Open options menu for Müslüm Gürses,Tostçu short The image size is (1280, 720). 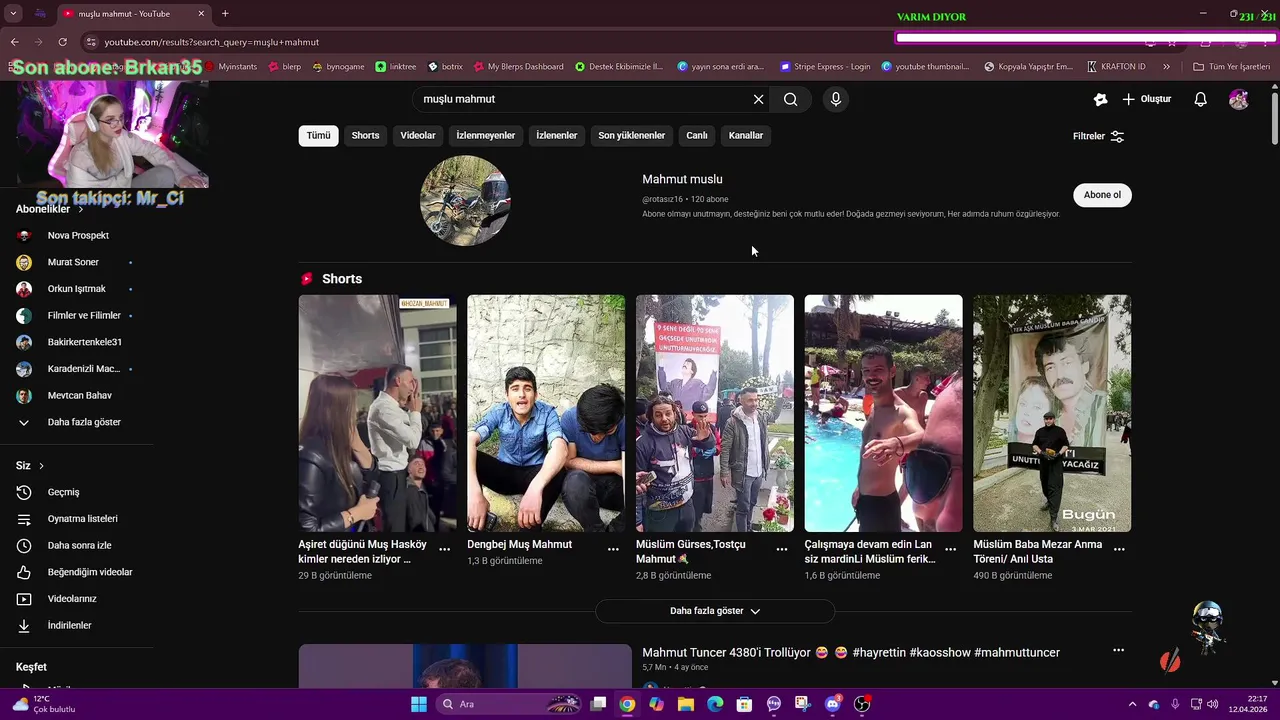point(782,549)
